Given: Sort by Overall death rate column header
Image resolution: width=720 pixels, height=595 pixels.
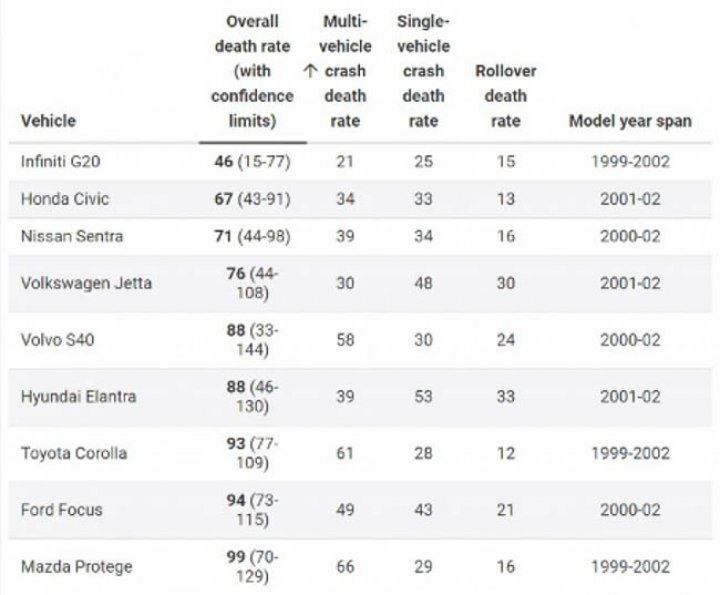Looking at the screenshot, I should [x=252, y=71].
